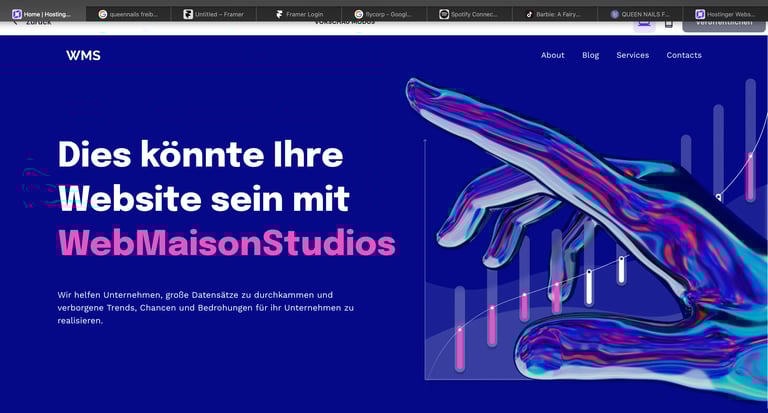Screen dimensions: 768x413
Task: Click the Framer Login tab icon
Action: point(279,14)
